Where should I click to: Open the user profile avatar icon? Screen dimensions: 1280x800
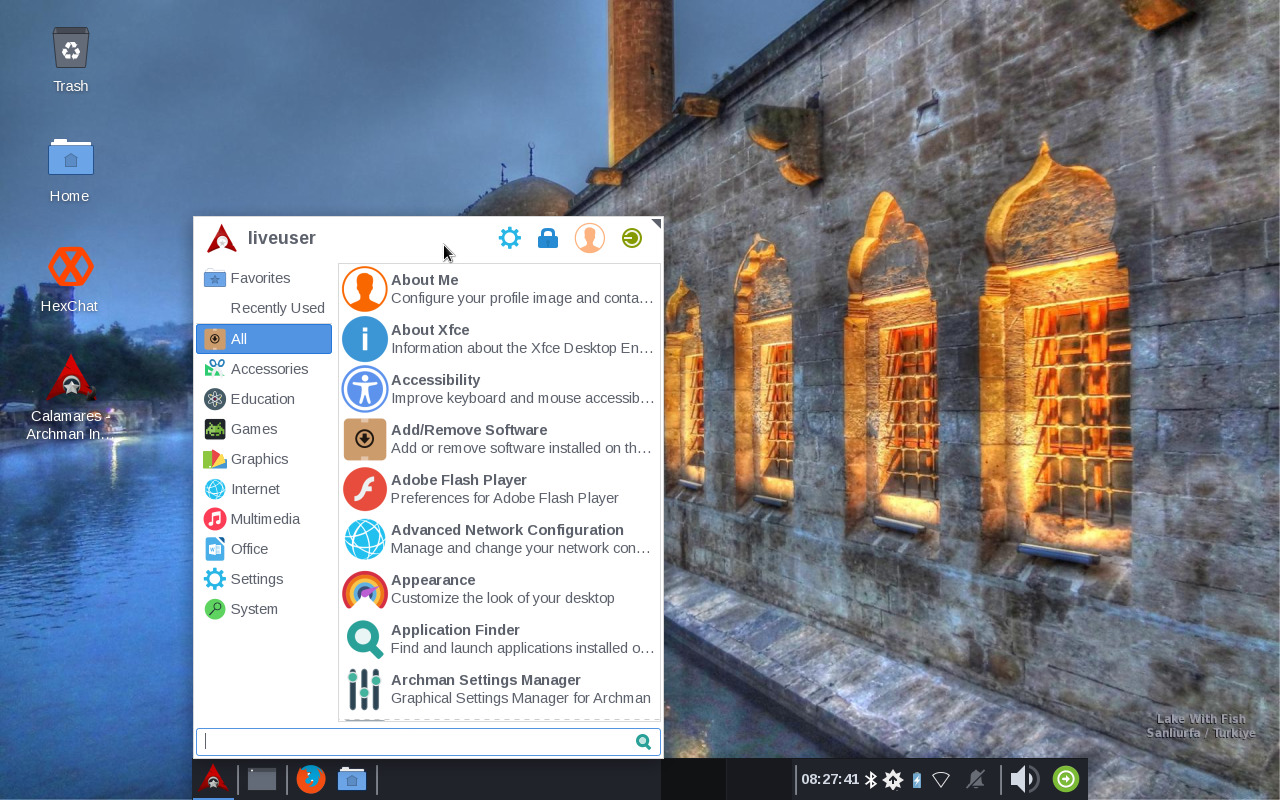pyautogui.click(x=590, y=238)
